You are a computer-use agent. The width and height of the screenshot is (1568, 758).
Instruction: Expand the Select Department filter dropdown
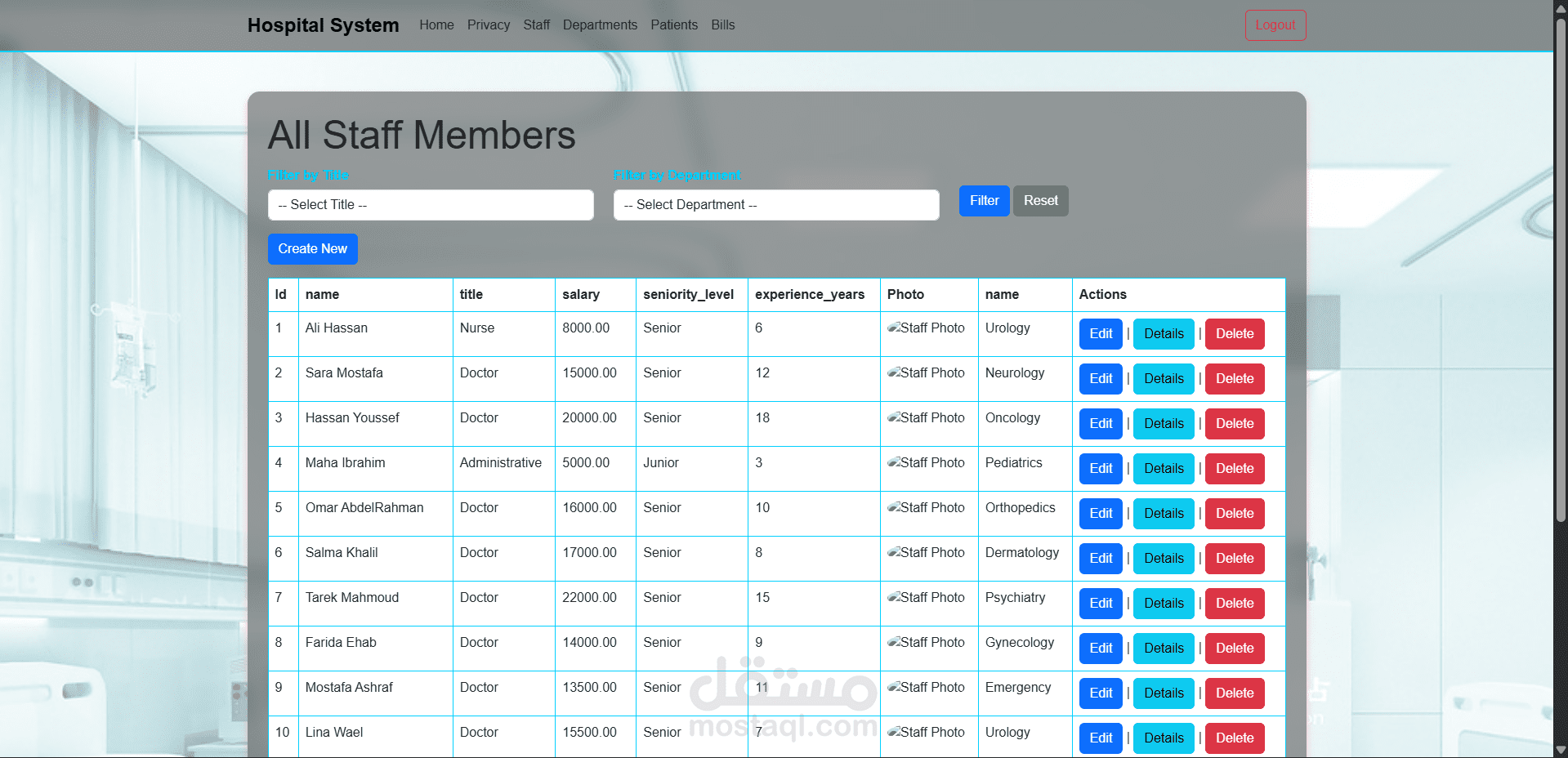776,205
